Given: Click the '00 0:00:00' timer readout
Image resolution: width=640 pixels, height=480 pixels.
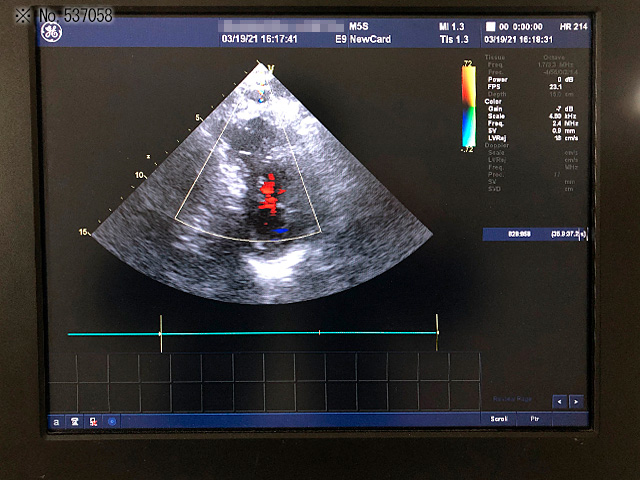Looking at the screenshot, I should coord(521,27).
